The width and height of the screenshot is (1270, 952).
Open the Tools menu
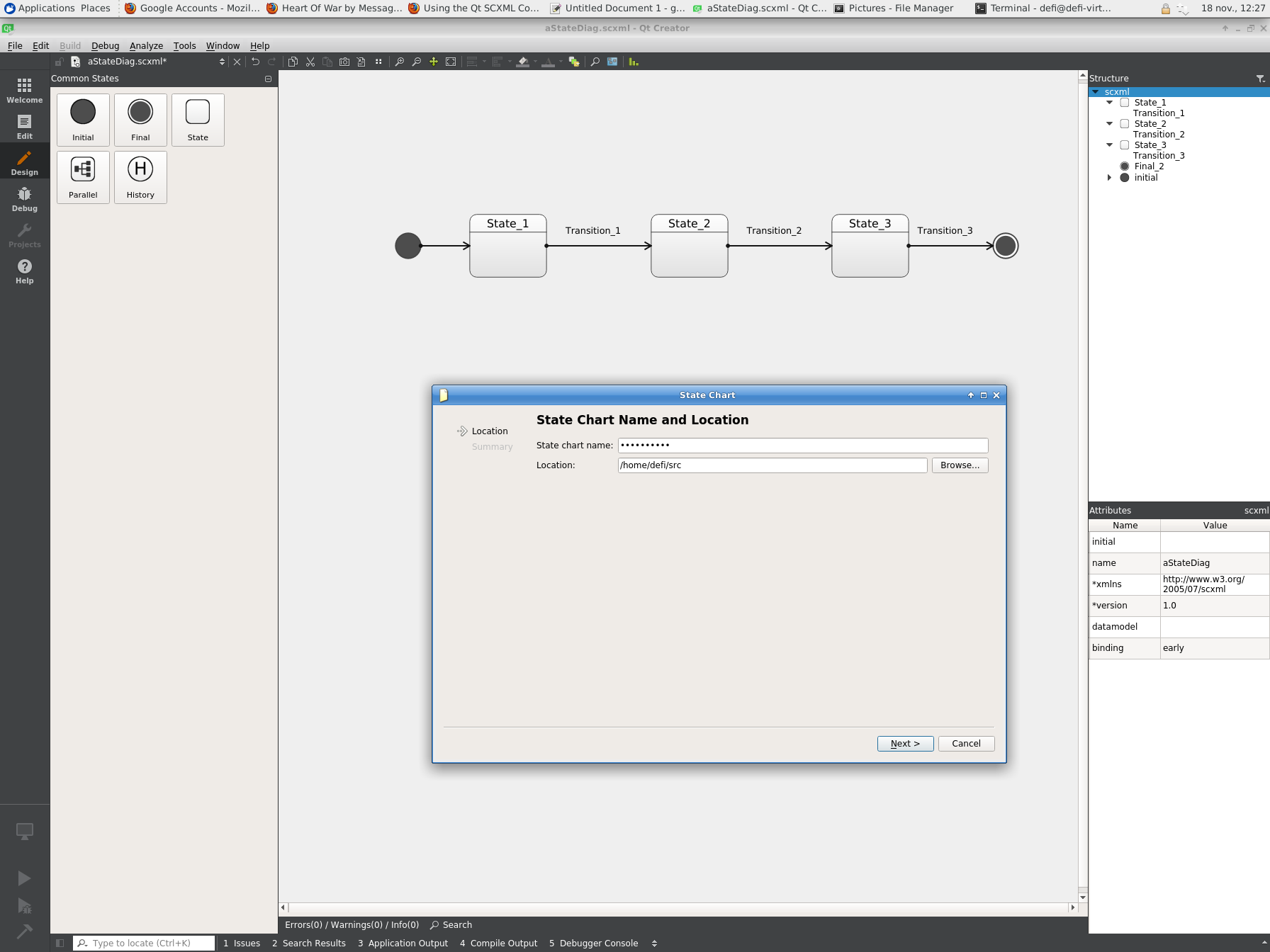(x=184, y=45)
